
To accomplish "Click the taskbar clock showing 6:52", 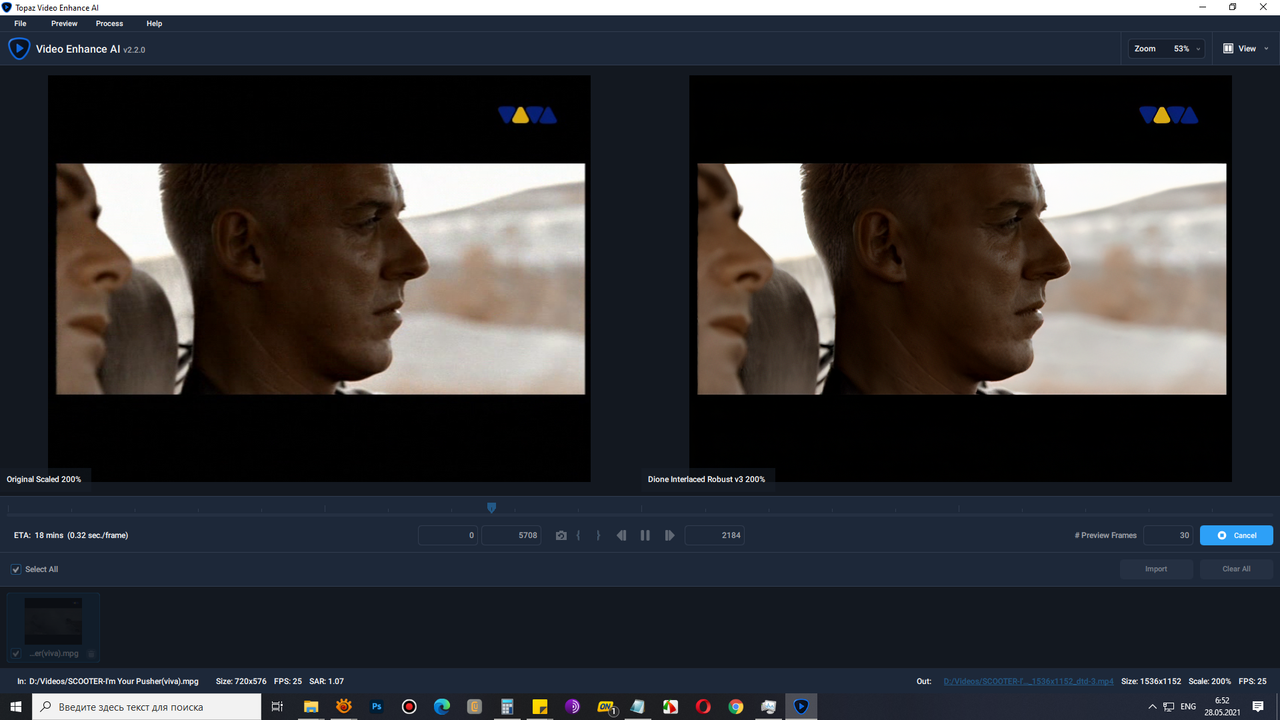I will [1222, 707].
